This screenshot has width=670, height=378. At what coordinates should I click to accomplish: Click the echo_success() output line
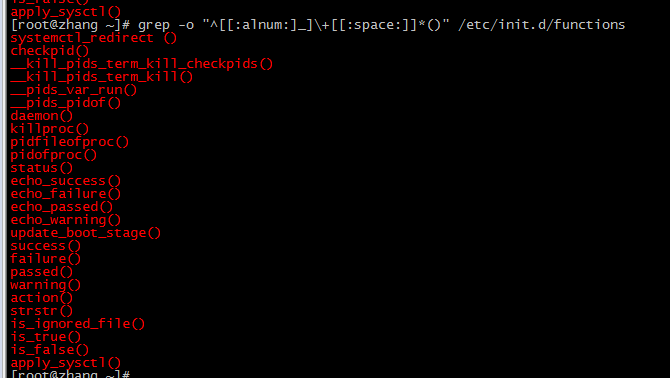coord(66,181)
